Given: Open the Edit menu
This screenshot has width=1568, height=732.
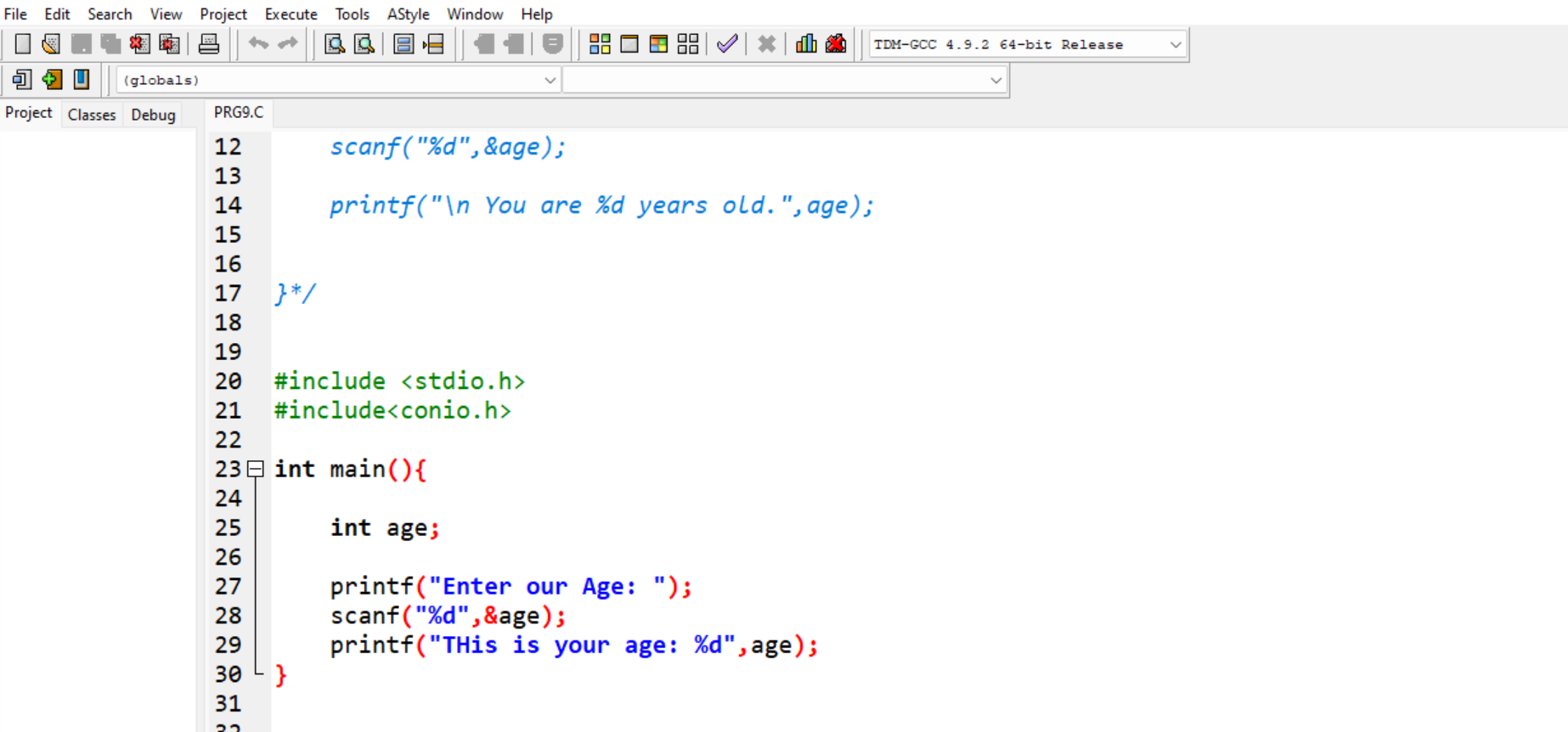Looking at the screenshot, I should tap(57, 14).
